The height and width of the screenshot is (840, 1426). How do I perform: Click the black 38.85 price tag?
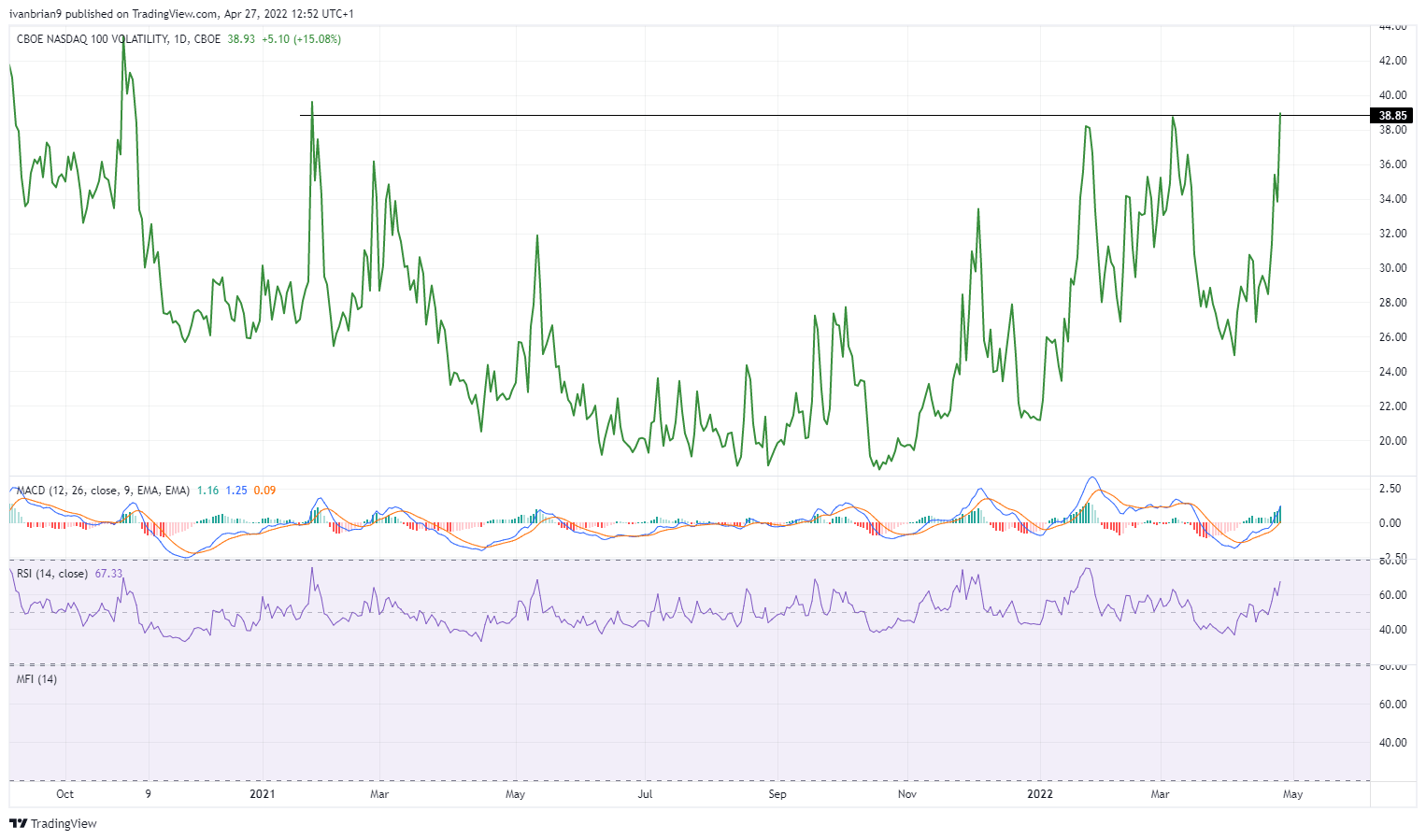(x=1392, y=116)
